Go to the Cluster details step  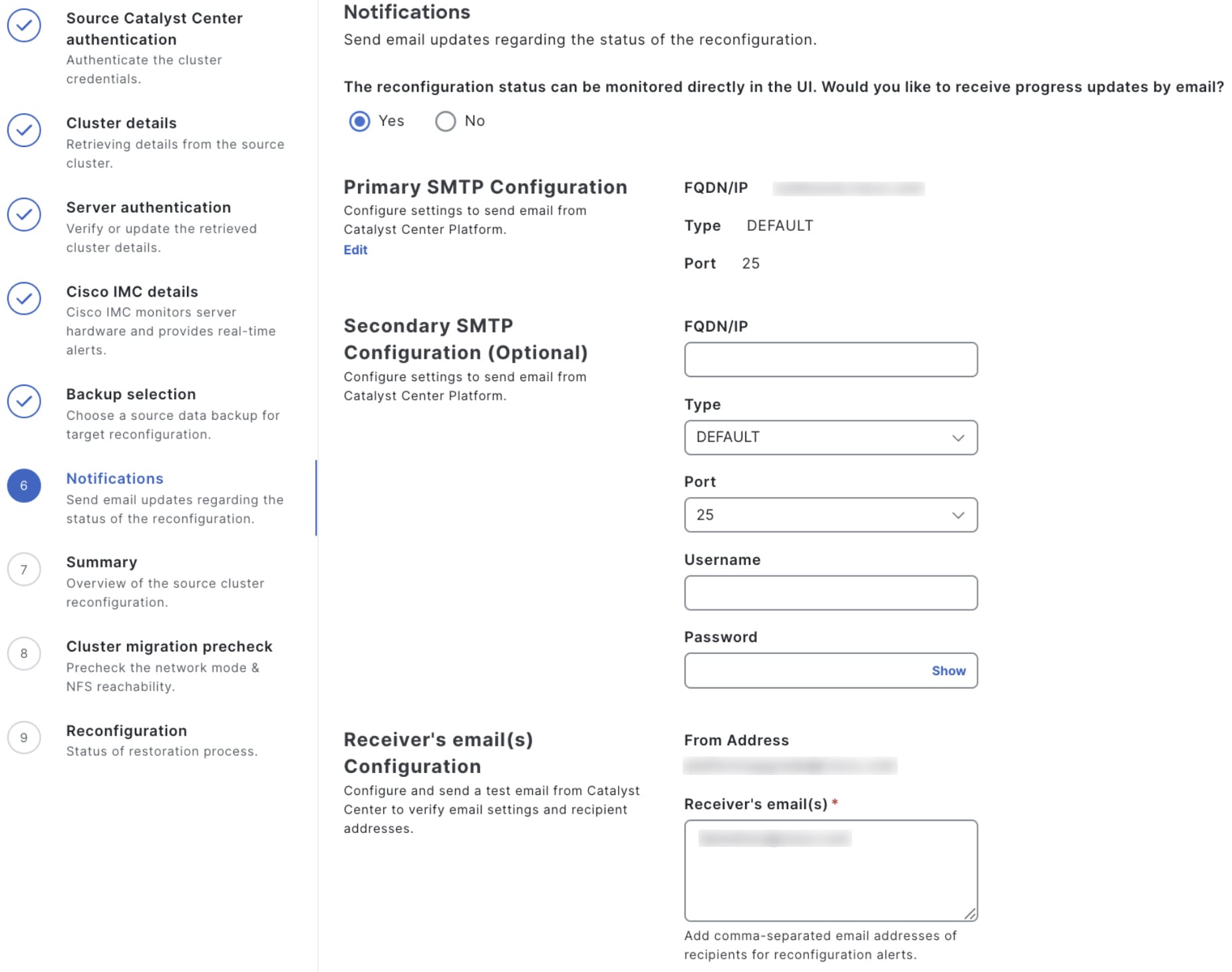point(121,123)
